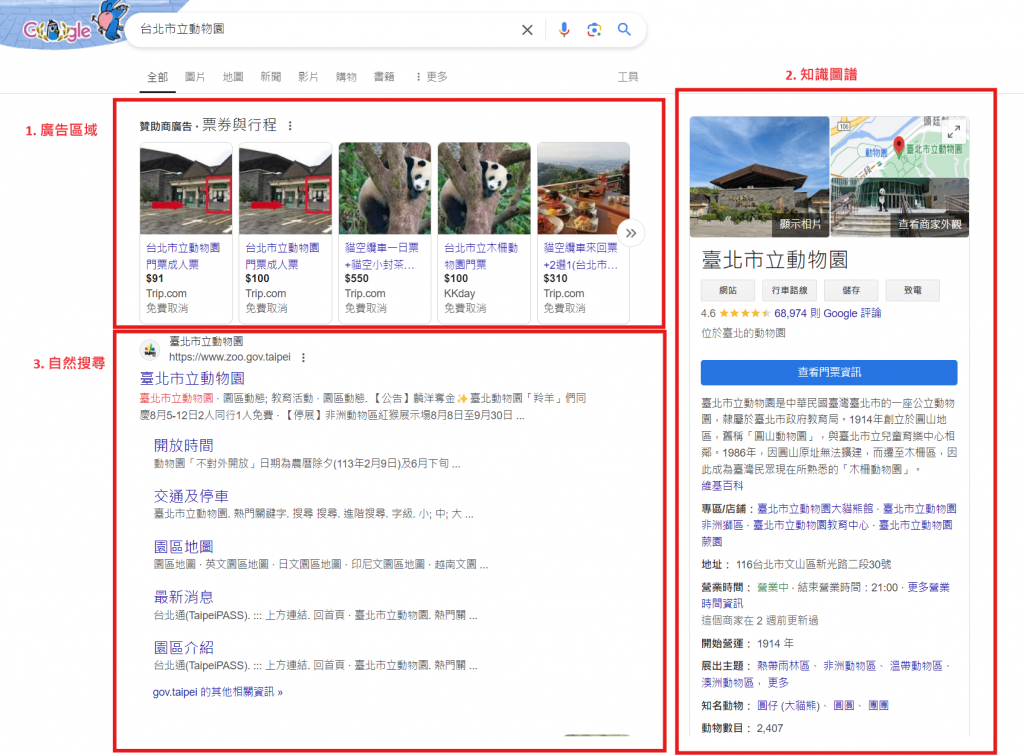Click gov.taipei 的其他相關資訊 link
The image size is (1024, 755).
[x=217, y=692]
